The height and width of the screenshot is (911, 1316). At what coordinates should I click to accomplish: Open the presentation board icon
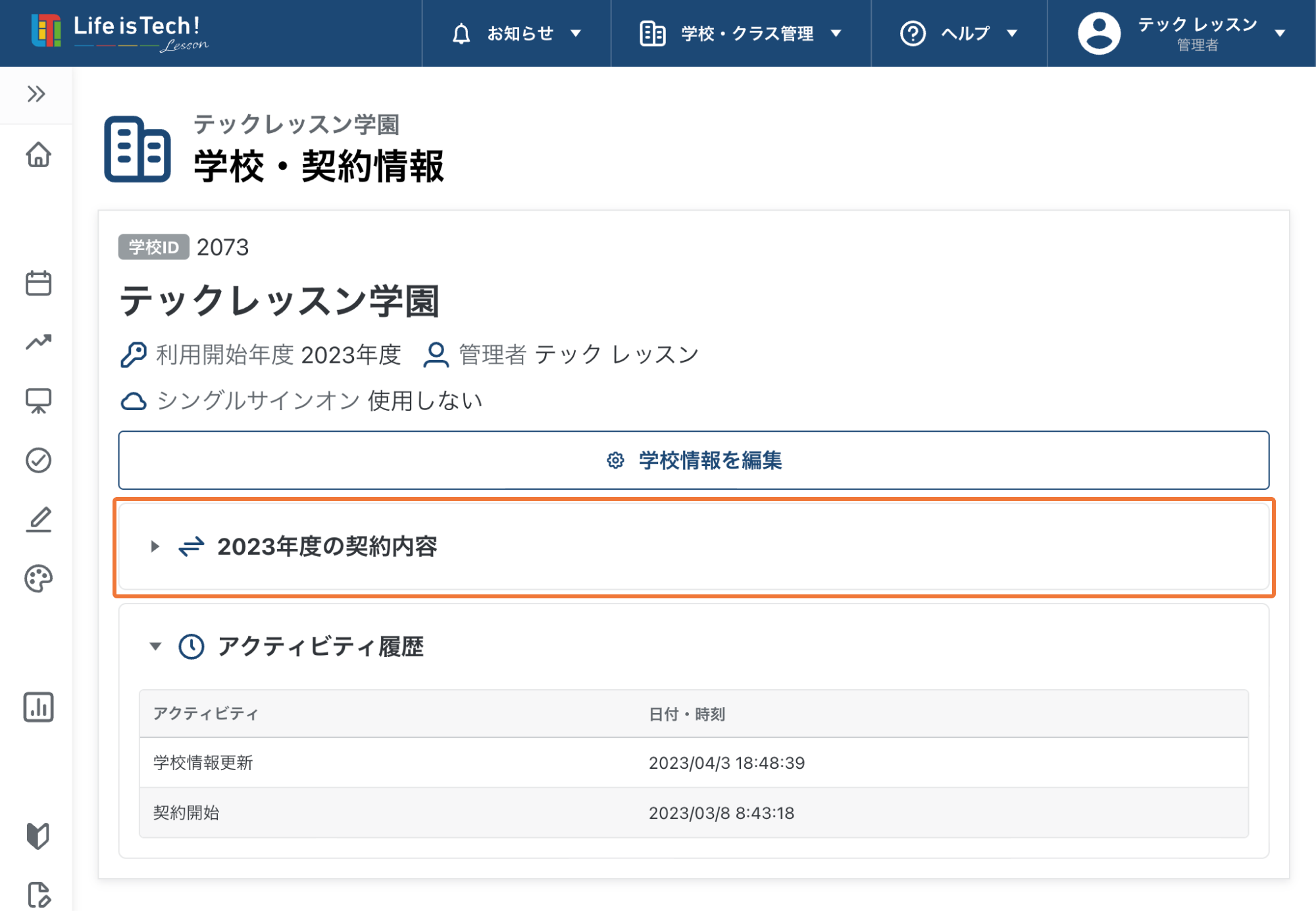coord(38,400)
